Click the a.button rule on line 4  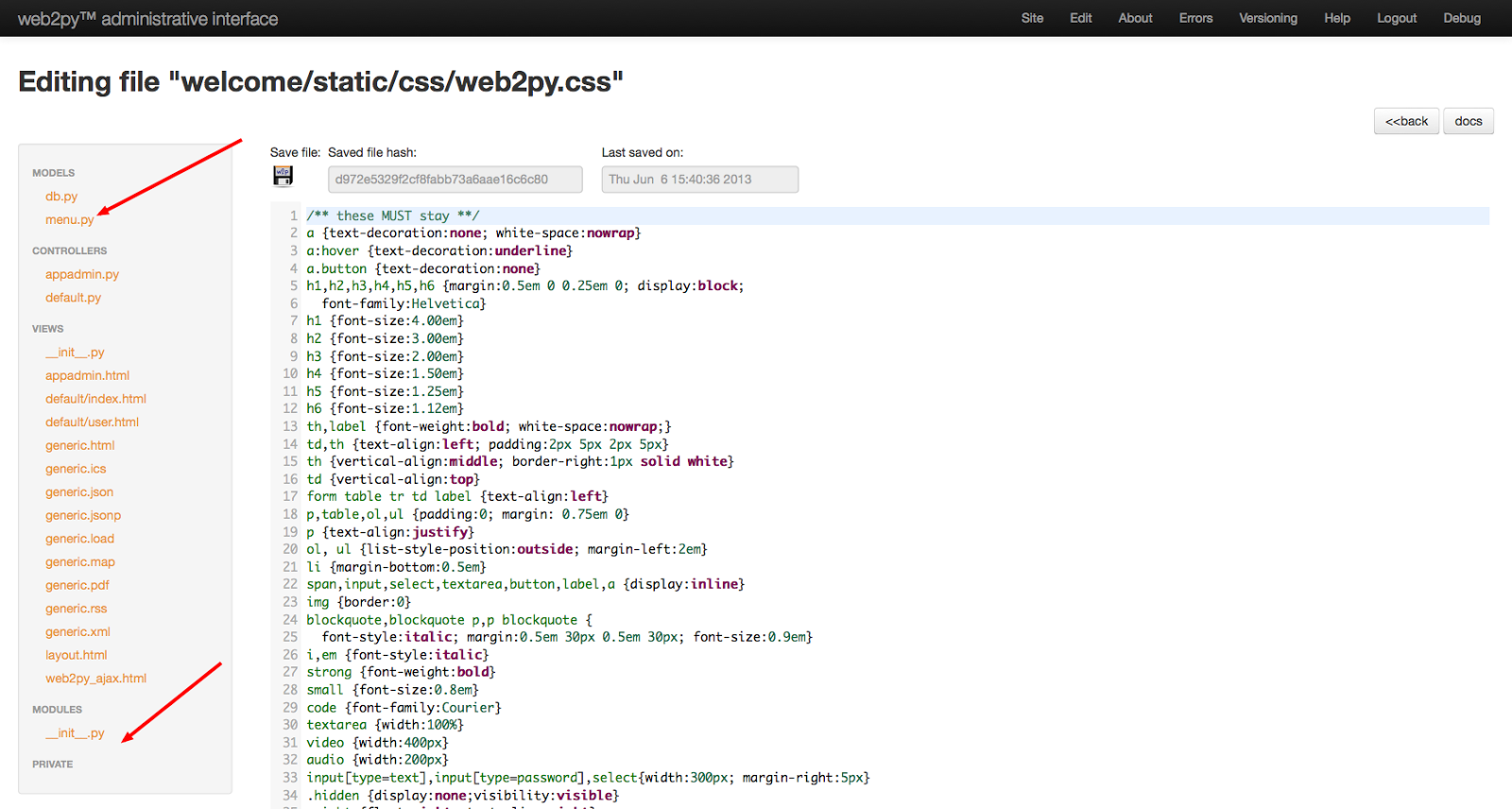[423, 269]
